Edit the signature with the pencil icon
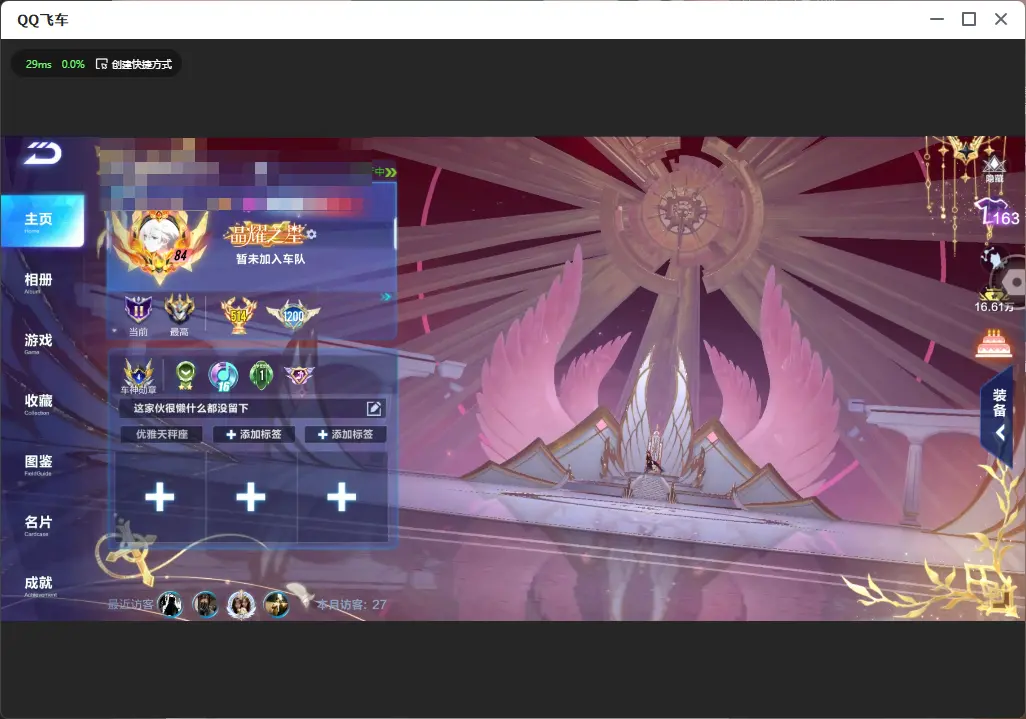Viewport: 1026px width, 719px height. 374,409
